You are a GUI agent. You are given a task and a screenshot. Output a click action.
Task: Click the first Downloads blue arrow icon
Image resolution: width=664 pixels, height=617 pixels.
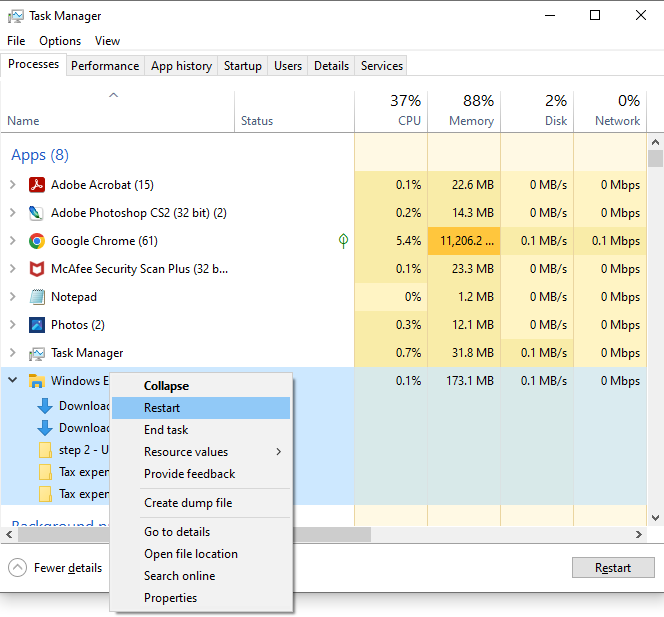coord(45,406)
